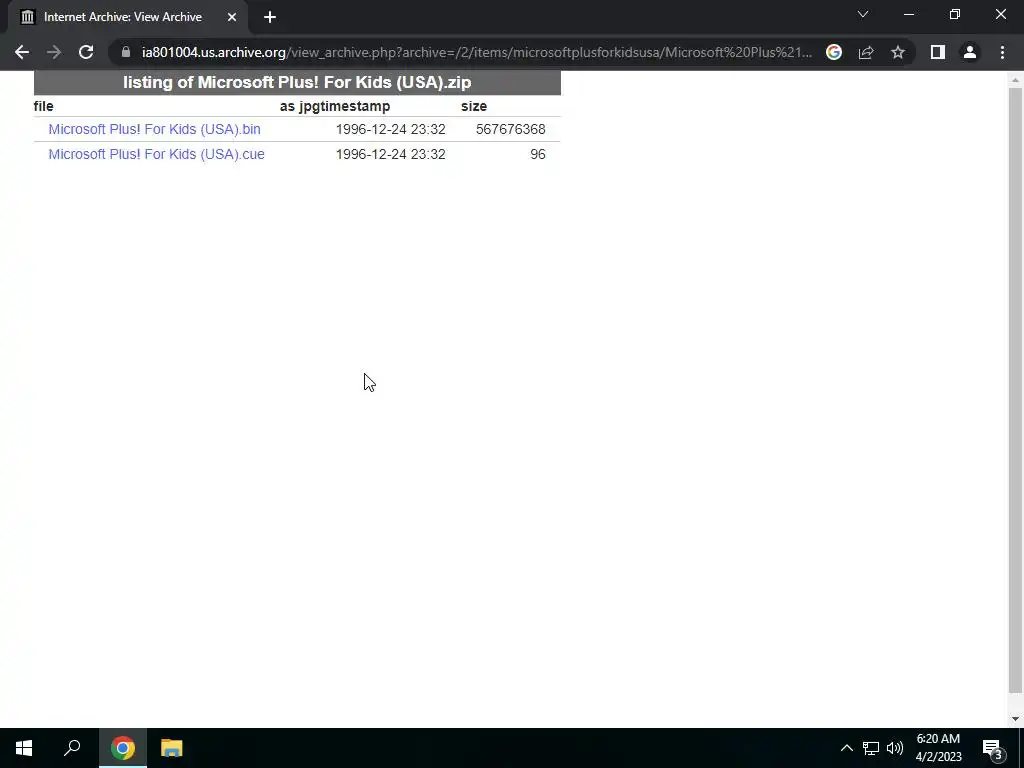Click the timestamp in the .bin row

click(x=391, y=129)
